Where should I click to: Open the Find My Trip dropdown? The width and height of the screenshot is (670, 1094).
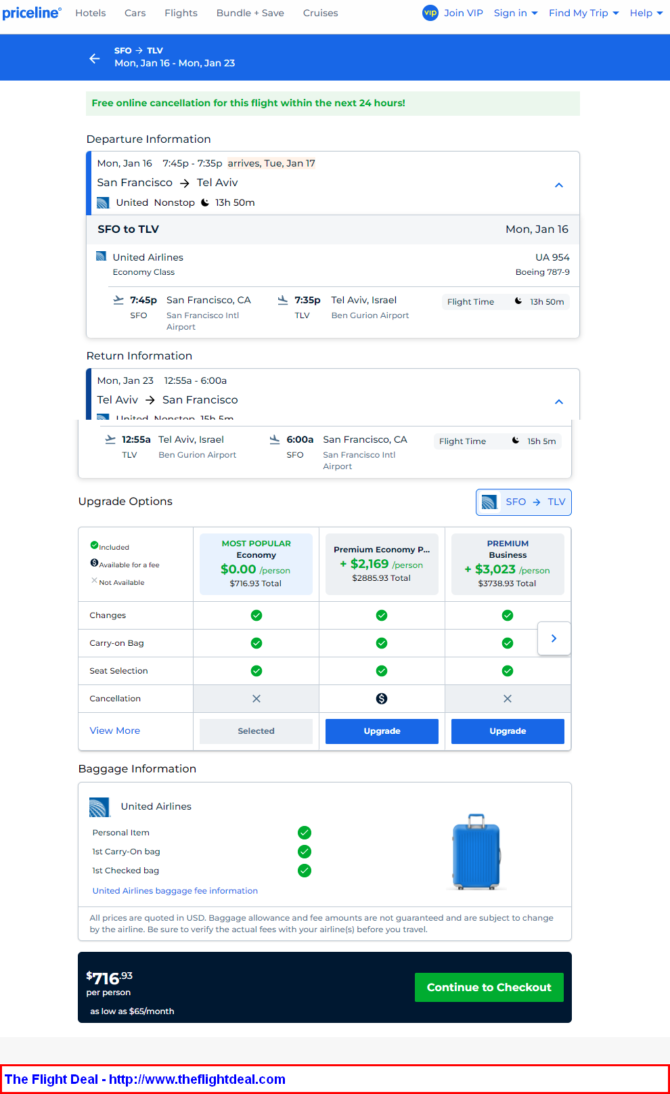583,13
